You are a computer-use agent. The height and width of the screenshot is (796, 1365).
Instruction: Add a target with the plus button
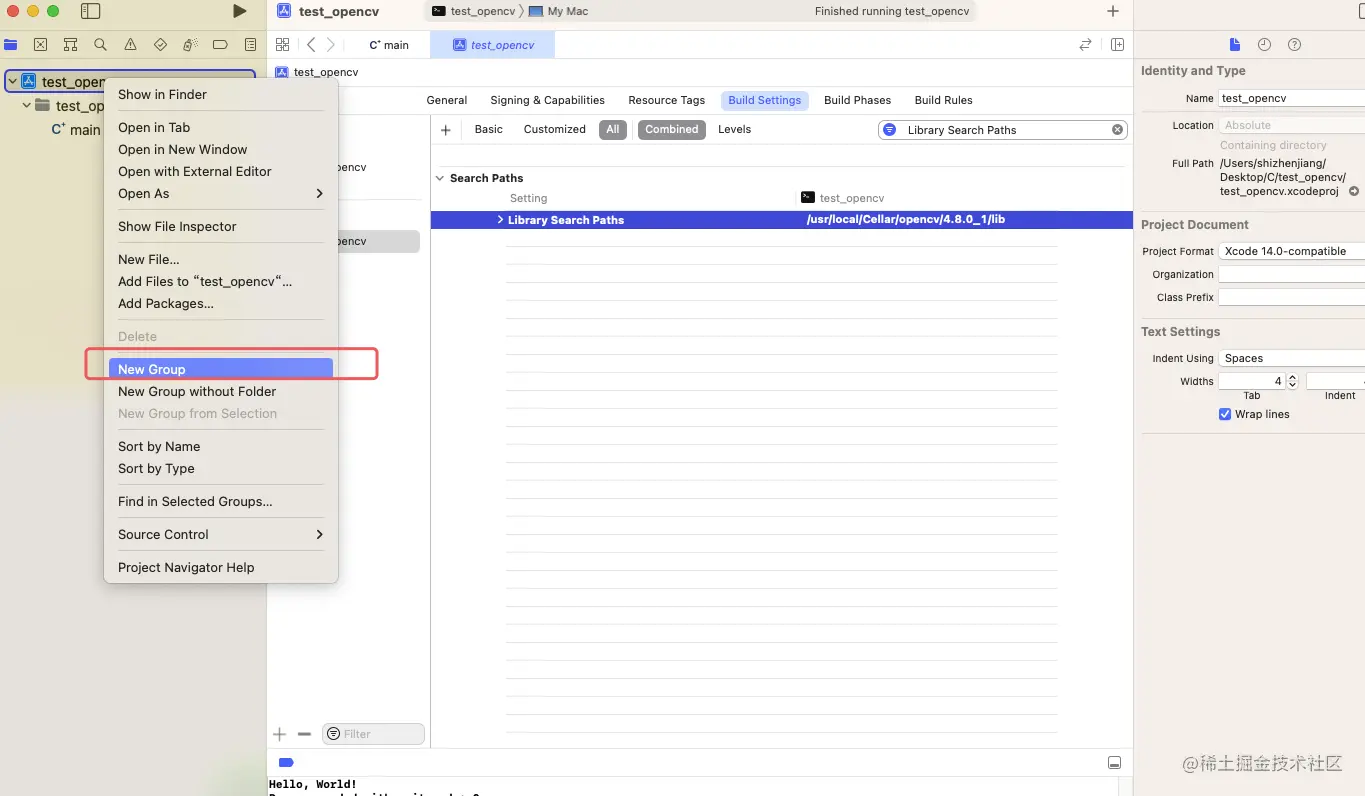279,734
